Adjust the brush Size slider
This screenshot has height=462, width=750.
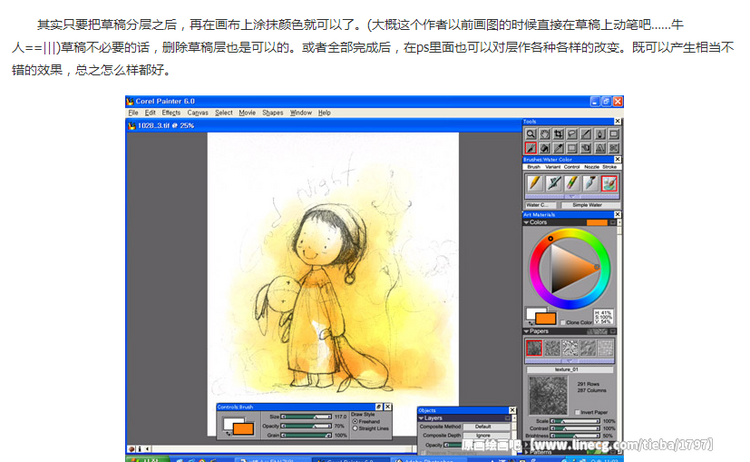click(306, 417)
